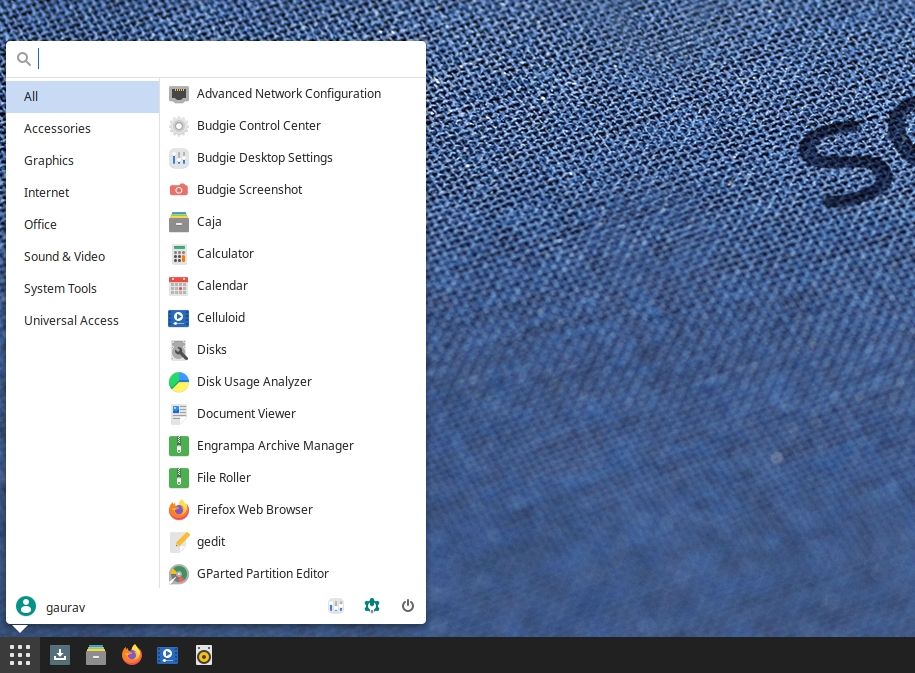Select the System Tools category
This screenshot has height=673, width=915.
[x=83, y=289]
